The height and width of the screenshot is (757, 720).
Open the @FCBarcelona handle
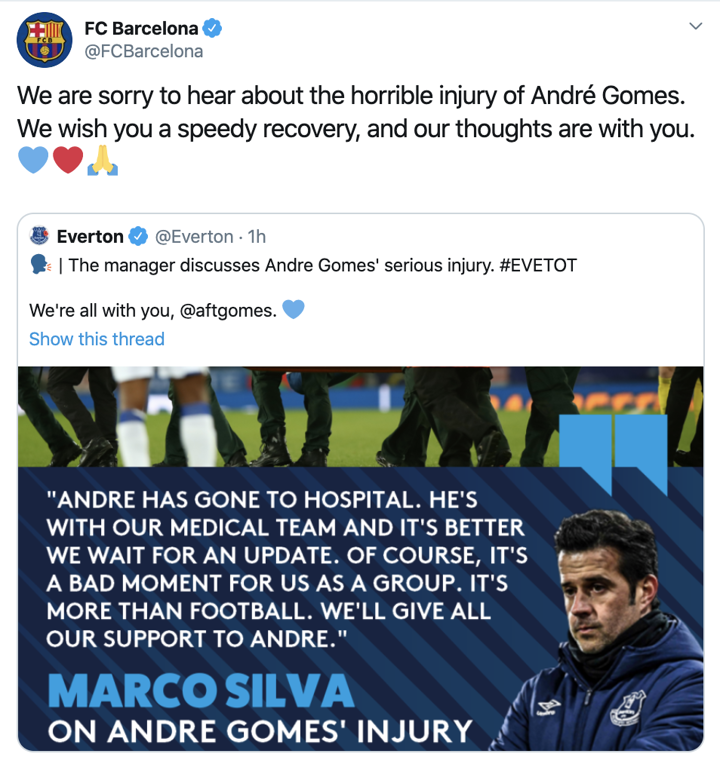[144, 52]
